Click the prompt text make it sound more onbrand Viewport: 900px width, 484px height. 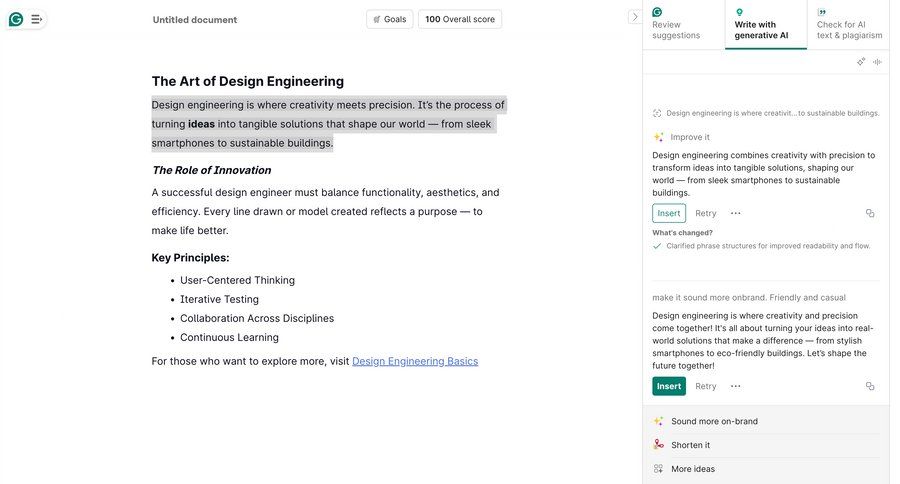tap(749, 297)
